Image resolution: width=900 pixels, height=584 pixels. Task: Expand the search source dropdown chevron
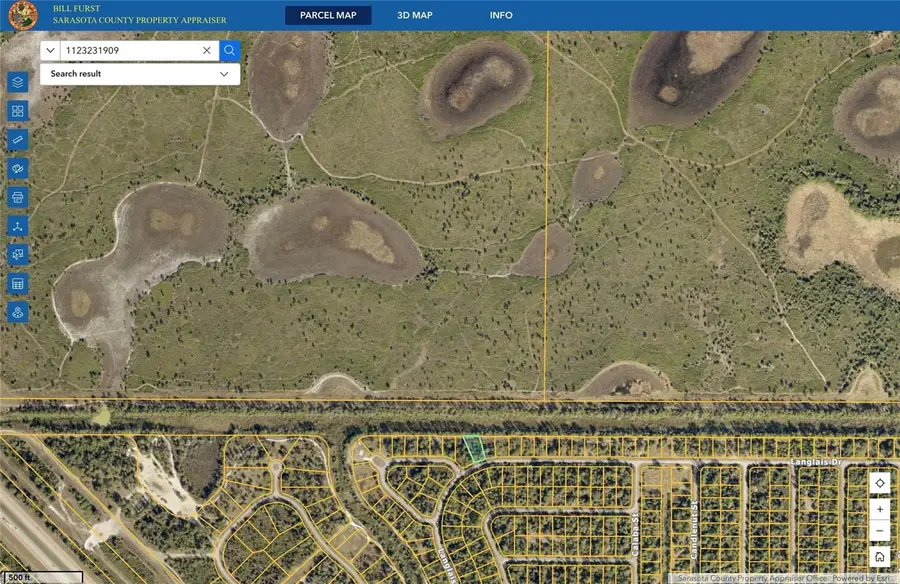[x=51, y=51]
